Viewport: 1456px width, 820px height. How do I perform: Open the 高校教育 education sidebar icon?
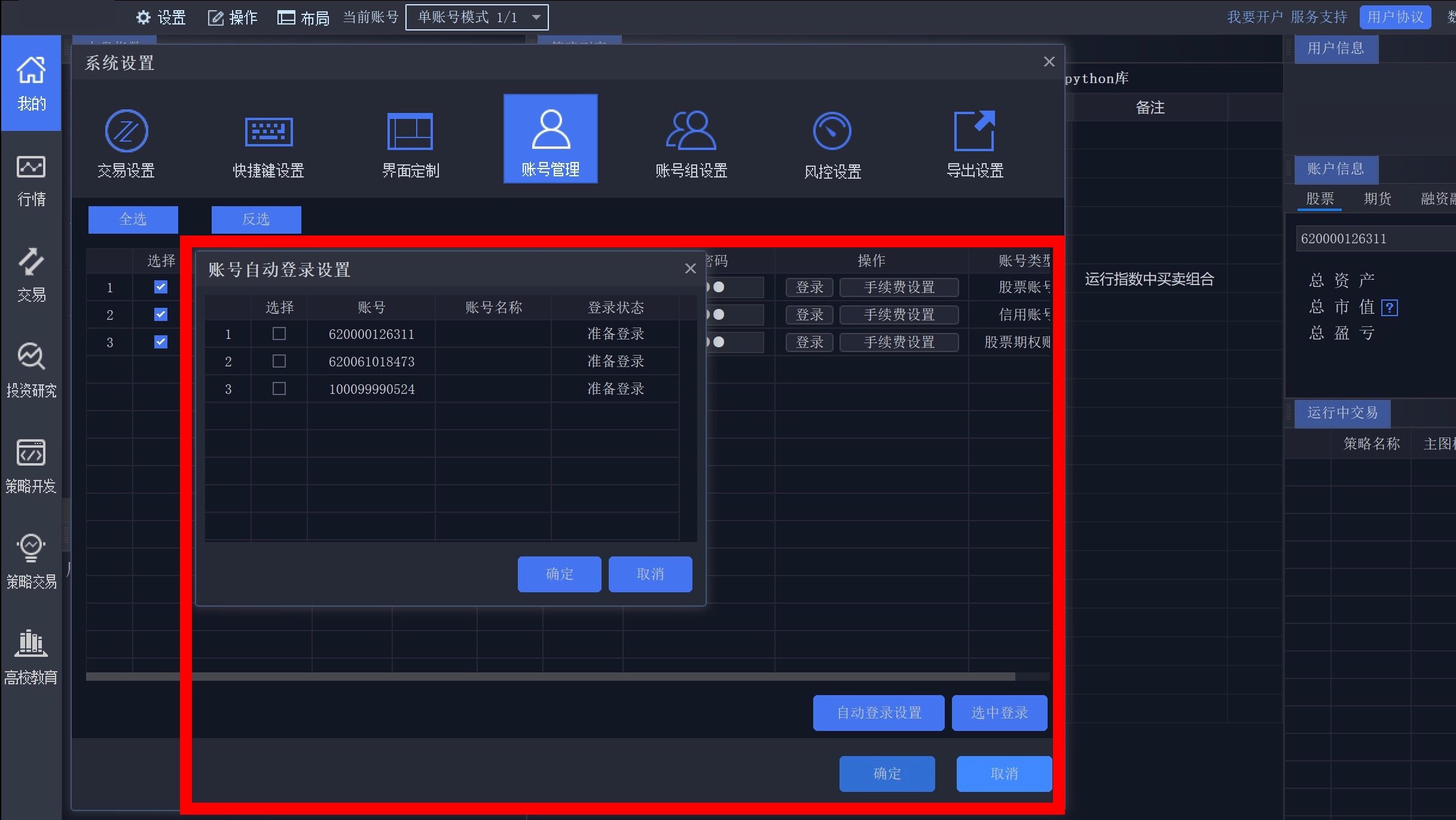tap(30, 653)
